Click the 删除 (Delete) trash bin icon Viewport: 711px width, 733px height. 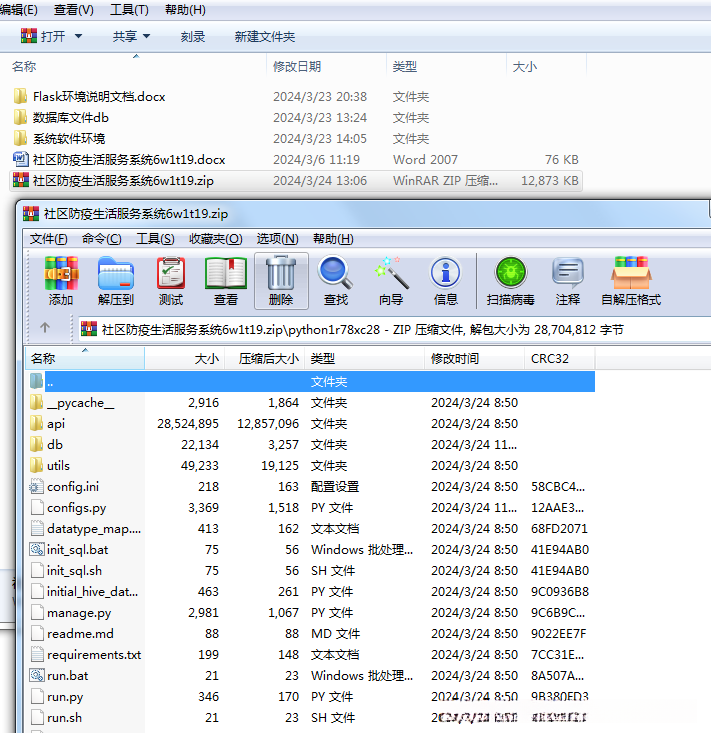point(281,273)
